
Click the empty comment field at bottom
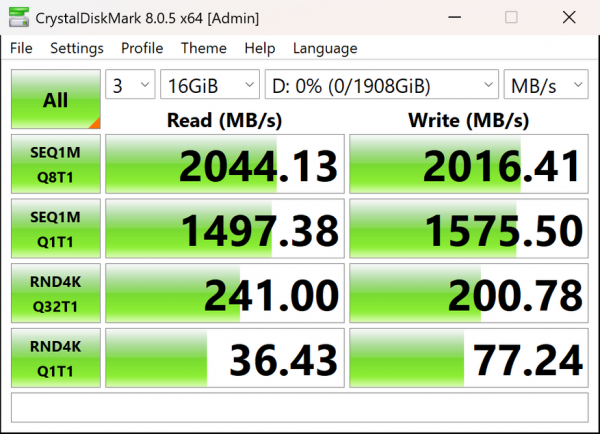[x=300, y=408]
